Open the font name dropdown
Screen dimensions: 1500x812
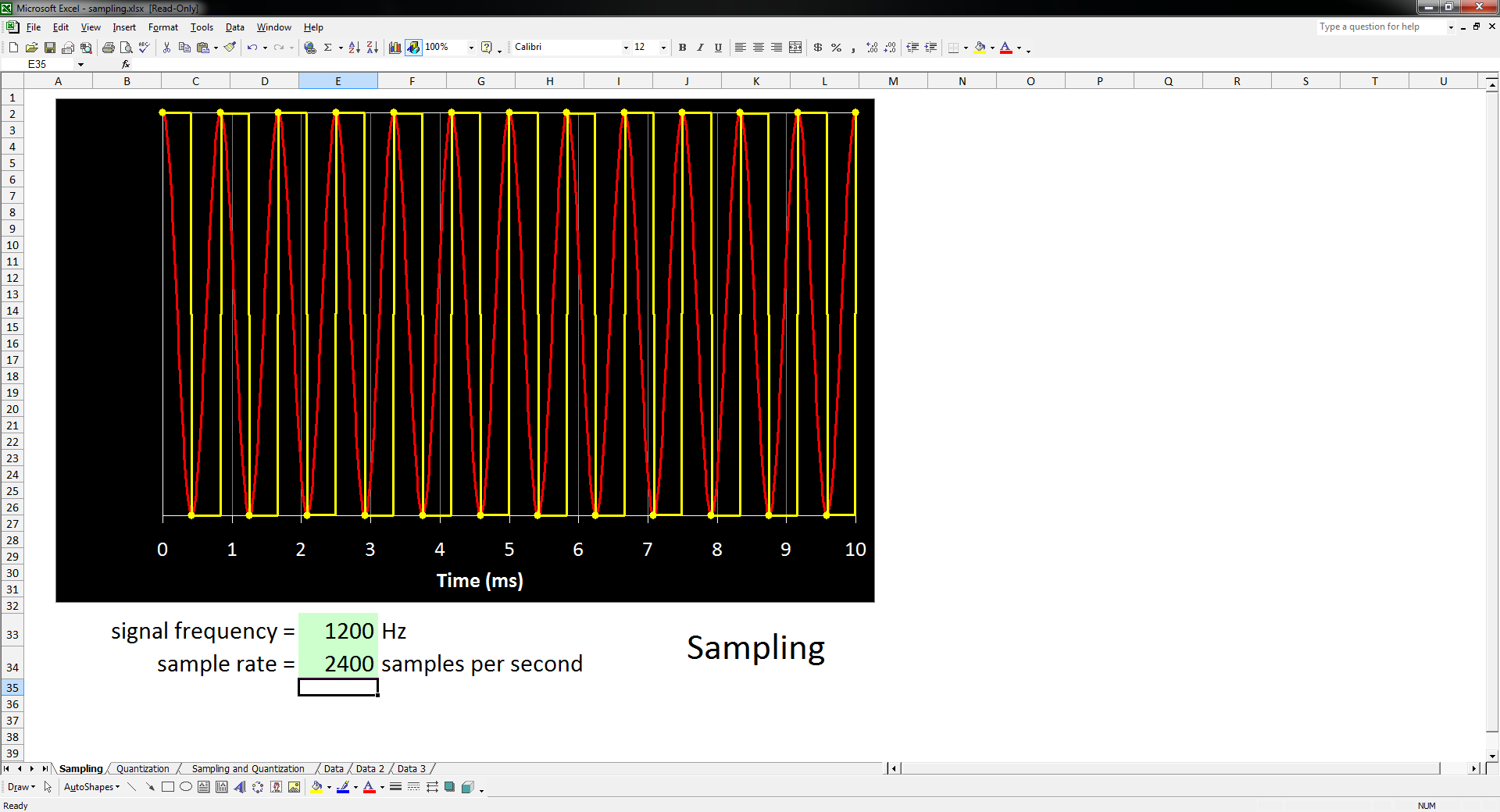coord(626,48)
